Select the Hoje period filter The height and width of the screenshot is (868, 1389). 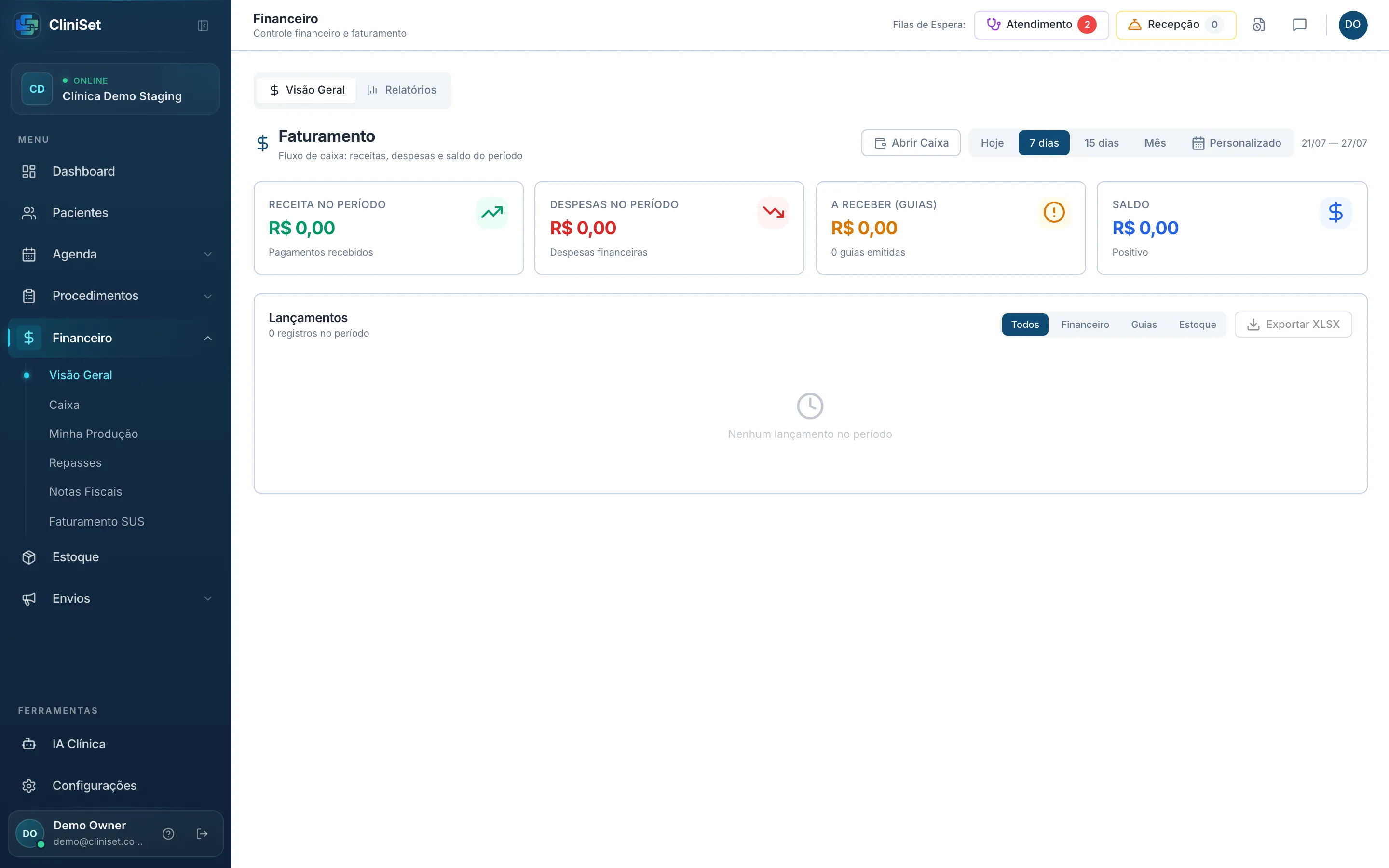pos(992,143)
